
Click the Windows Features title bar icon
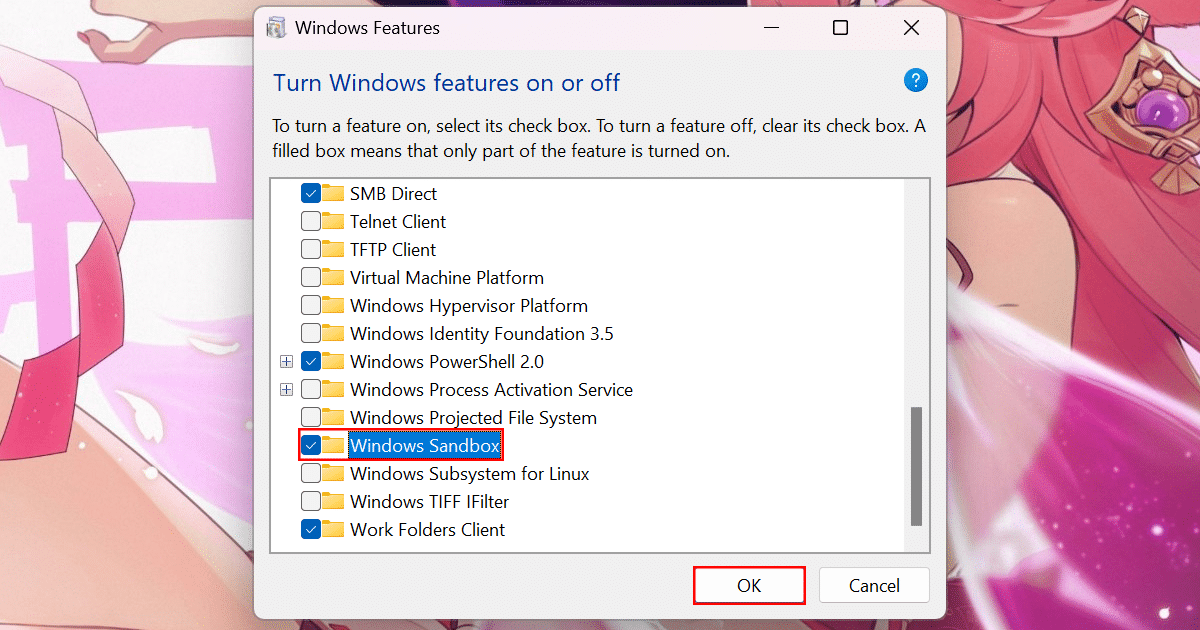[277, 28]
